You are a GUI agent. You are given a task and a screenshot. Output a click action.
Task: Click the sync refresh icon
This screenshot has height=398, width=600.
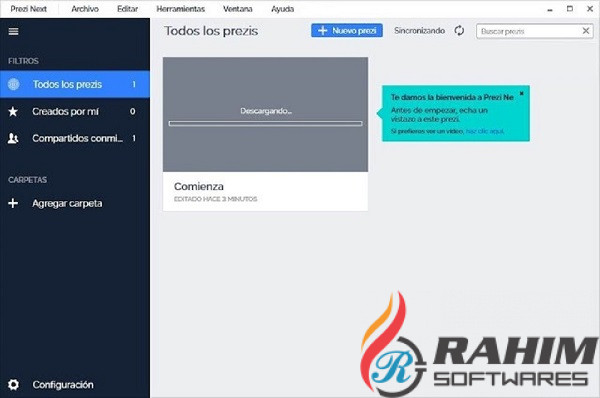459,31
